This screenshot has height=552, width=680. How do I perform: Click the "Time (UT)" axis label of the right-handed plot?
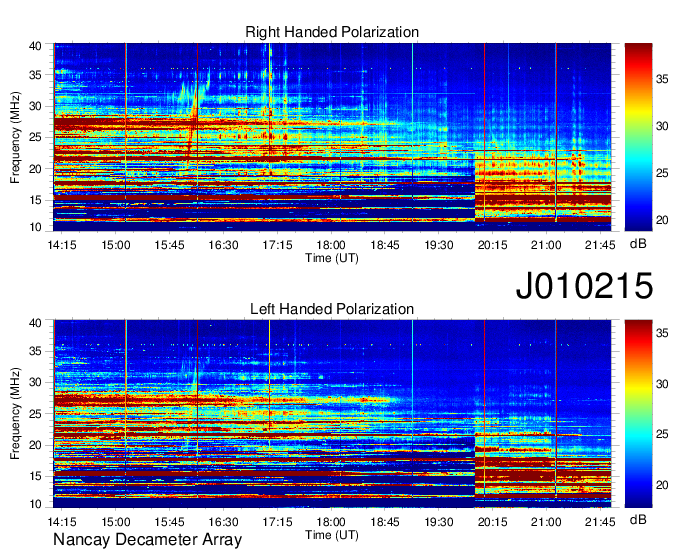[x=332, y=258]
